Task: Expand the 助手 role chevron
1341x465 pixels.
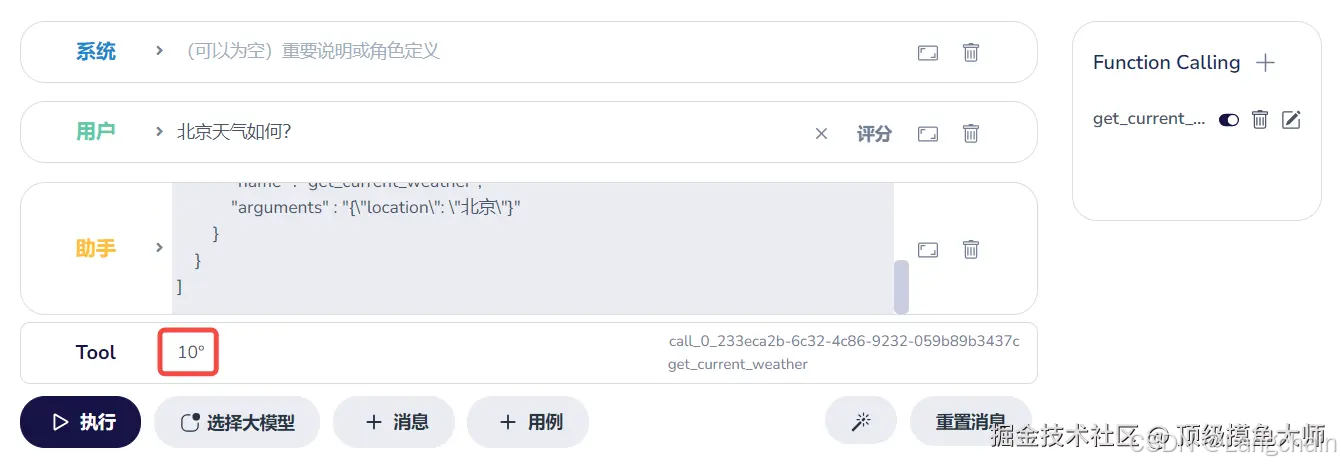Action: (159, 247)
